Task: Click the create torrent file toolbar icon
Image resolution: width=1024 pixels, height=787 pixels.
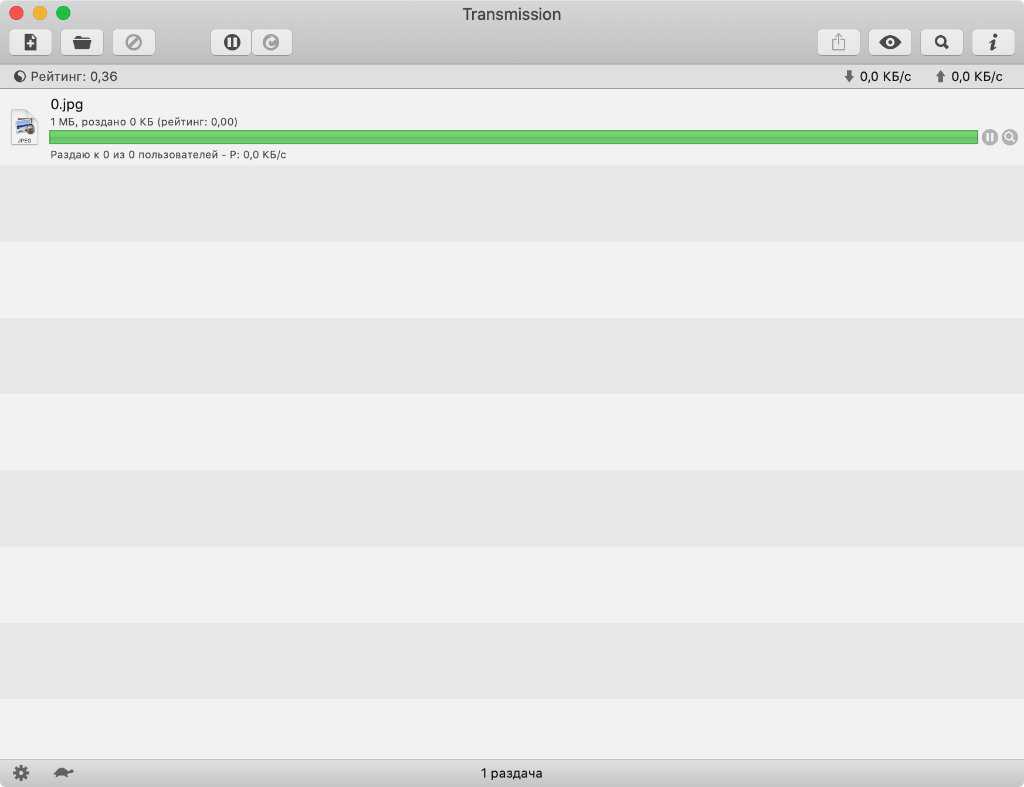Action: click(31, 42)
